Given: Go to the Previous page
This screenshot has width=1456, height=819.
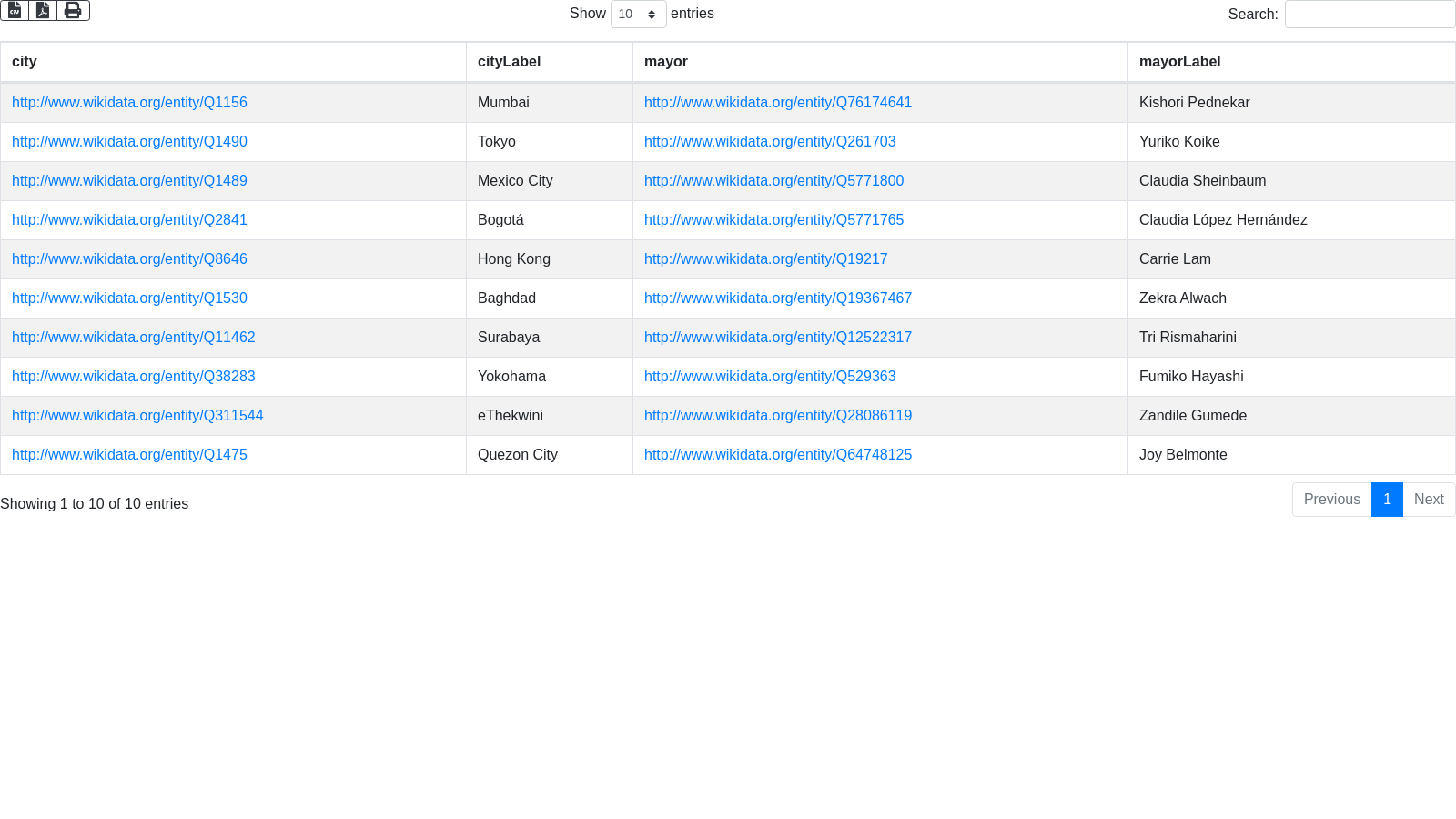Looking at the screenshot, I should [1331, 500].
